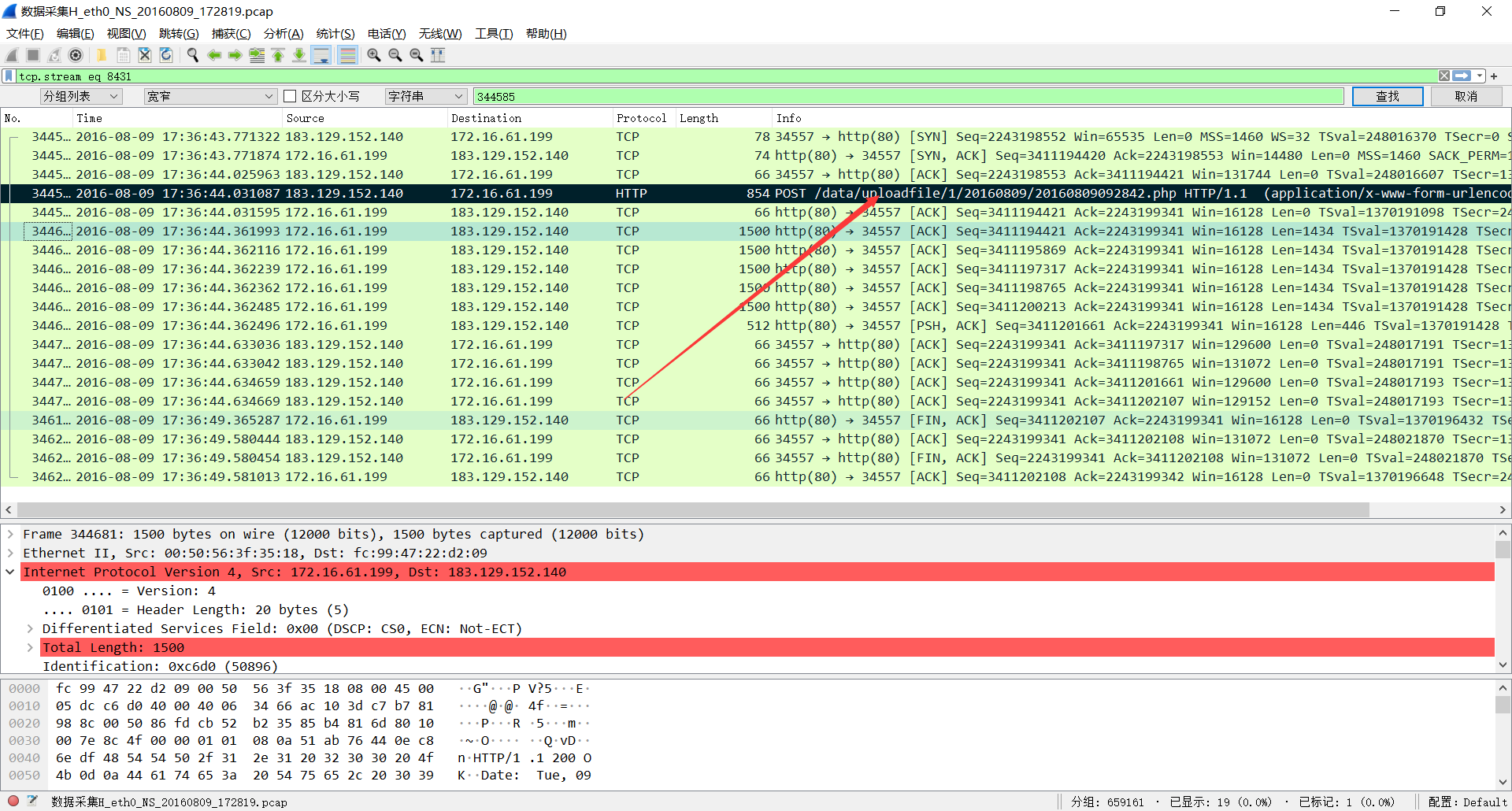Zoom out on packet text
1512x811 pixels.
(395, 55)
